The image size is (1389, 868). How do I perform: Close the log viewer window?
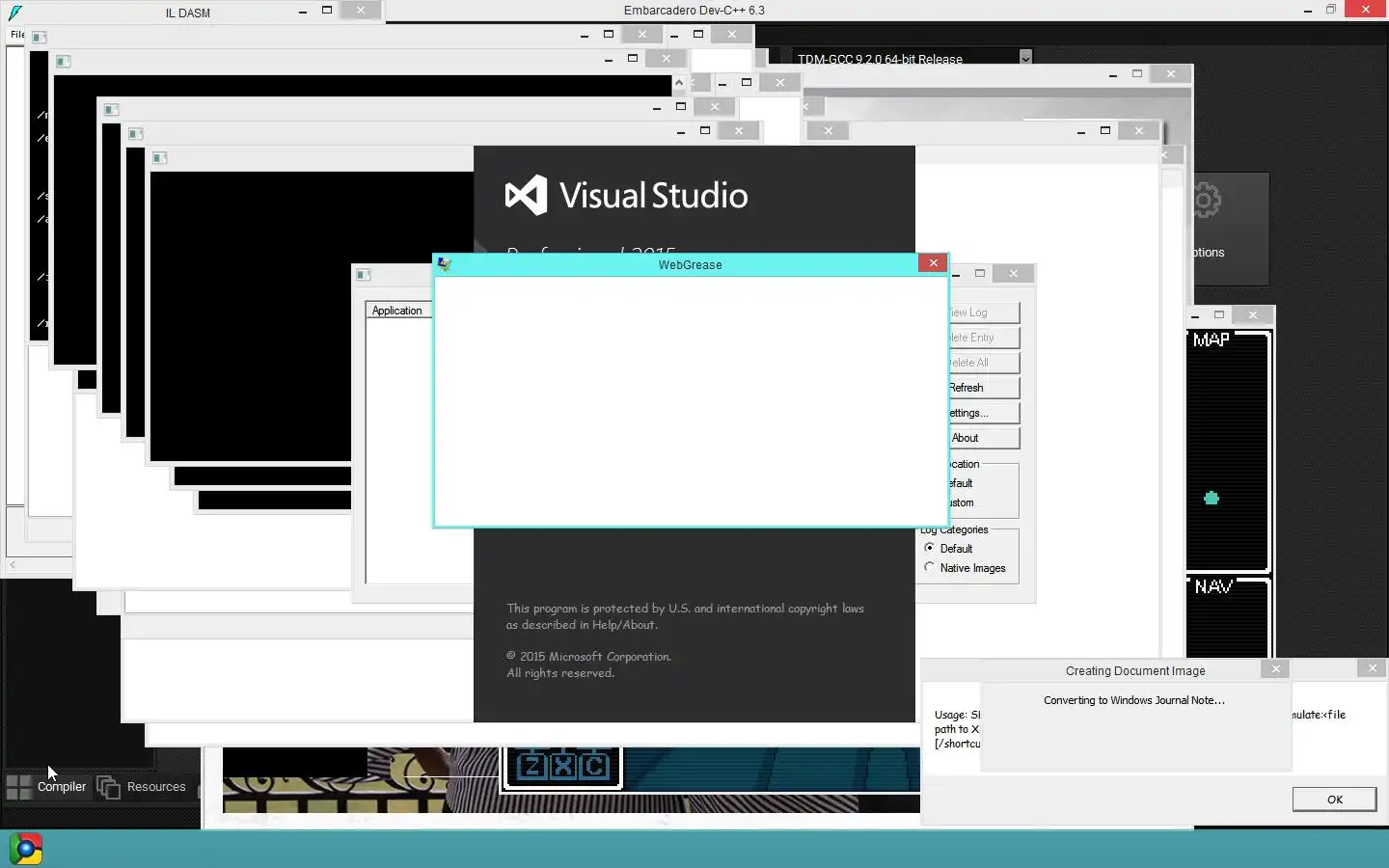1013,273
